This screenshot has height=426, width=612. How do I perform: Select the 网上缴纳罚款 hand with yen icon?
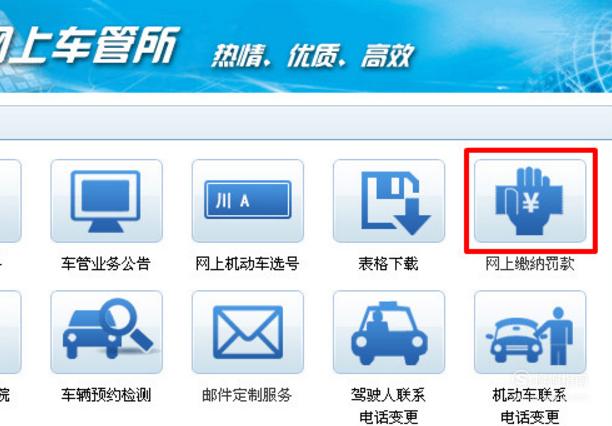coord(530,201)
